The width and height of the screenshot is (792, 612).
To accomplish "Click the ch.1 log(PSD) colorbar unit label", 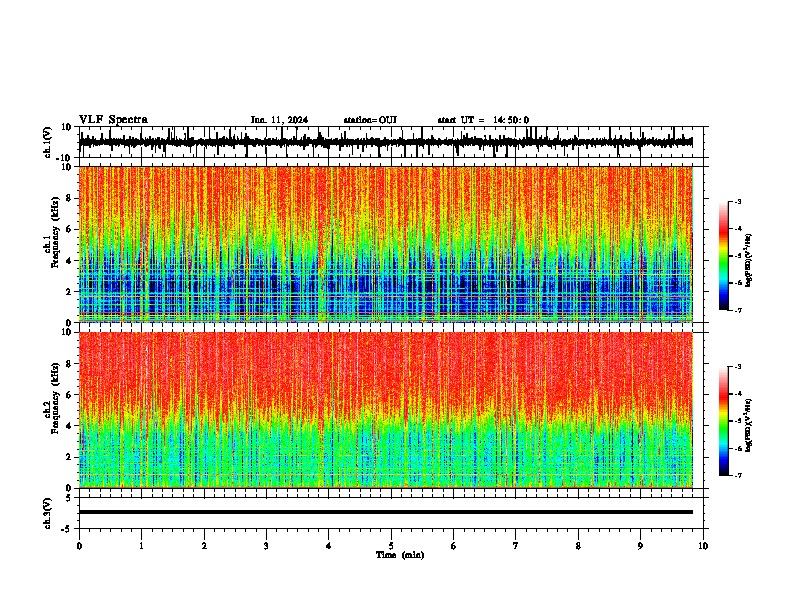I will coord(749,260).
